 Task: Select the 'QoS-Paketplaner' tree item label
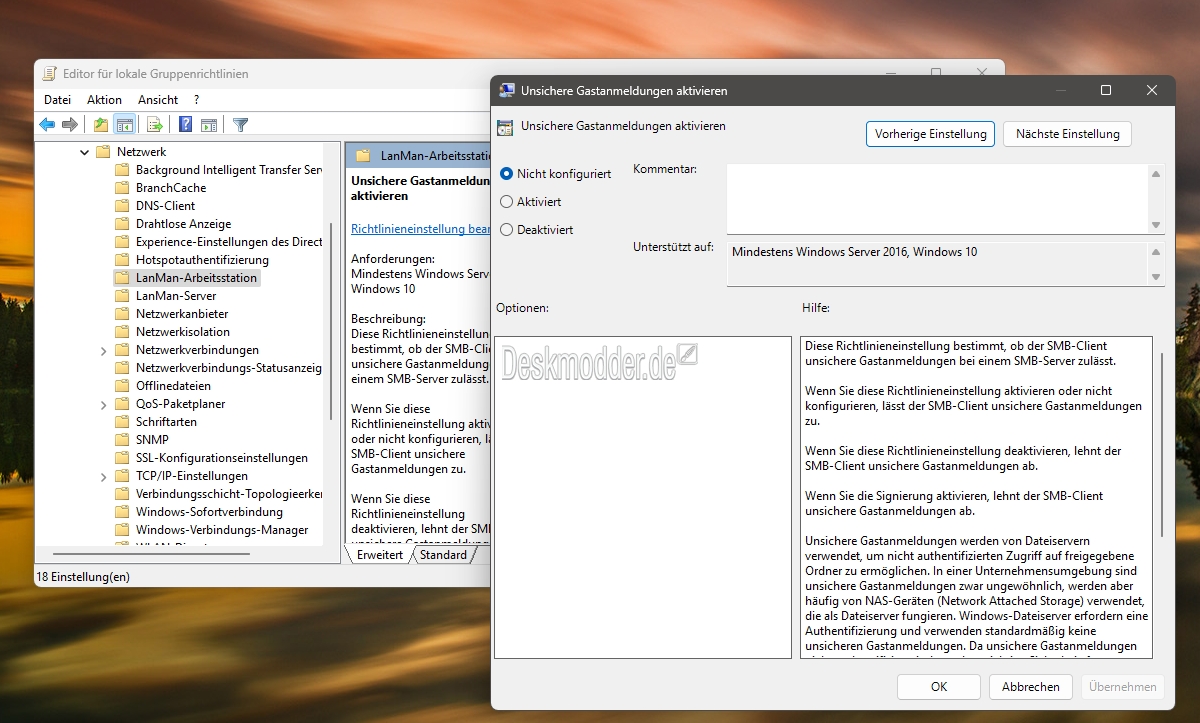pyautogui.click(x=181, y=404)
